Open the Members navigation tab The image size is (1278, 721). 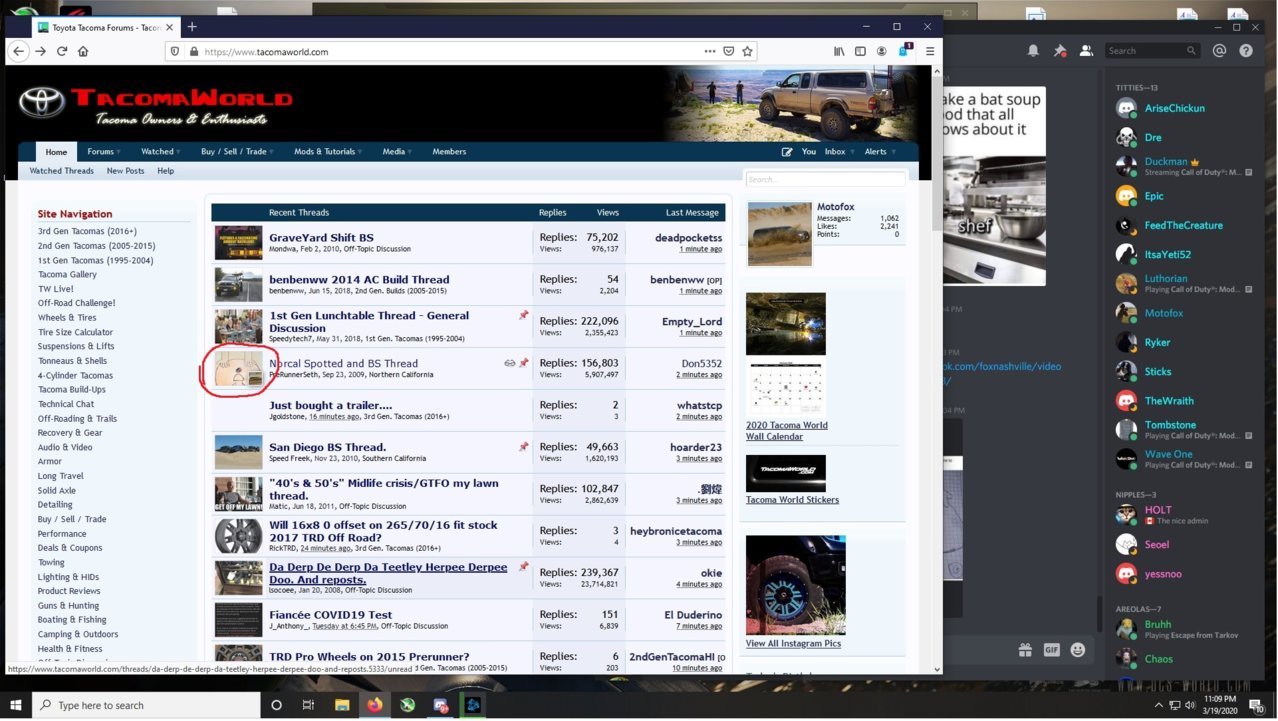449,152
